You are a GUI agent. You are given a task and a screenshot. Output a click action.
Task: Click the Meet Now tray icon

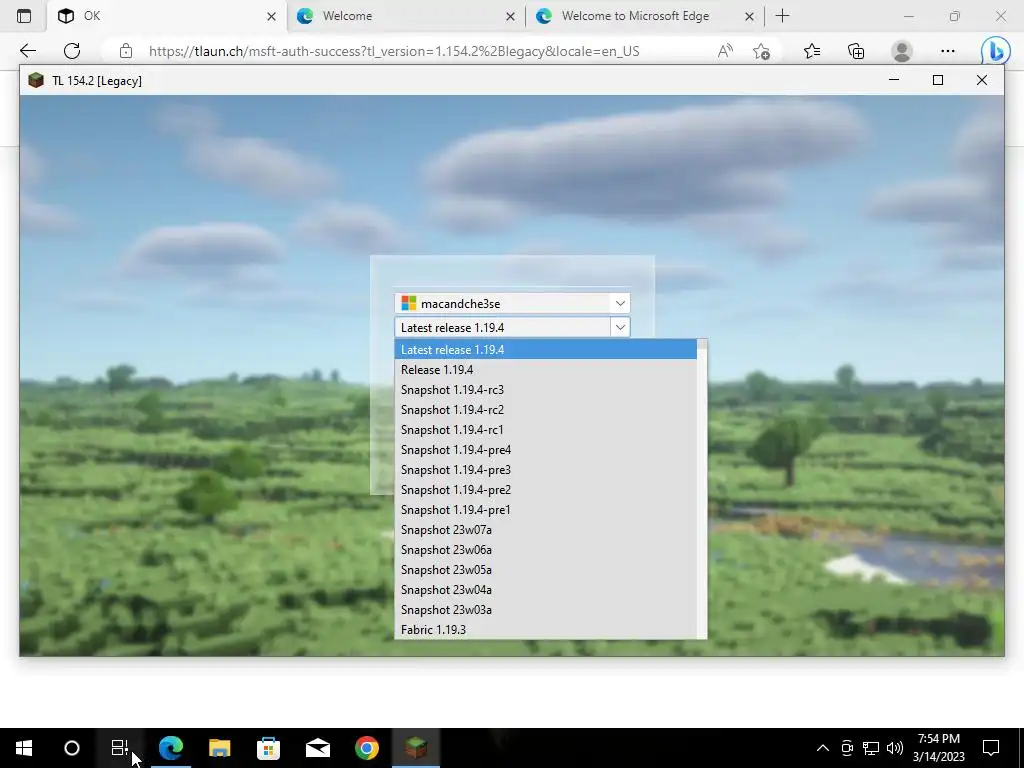click(x=847, y=748)
